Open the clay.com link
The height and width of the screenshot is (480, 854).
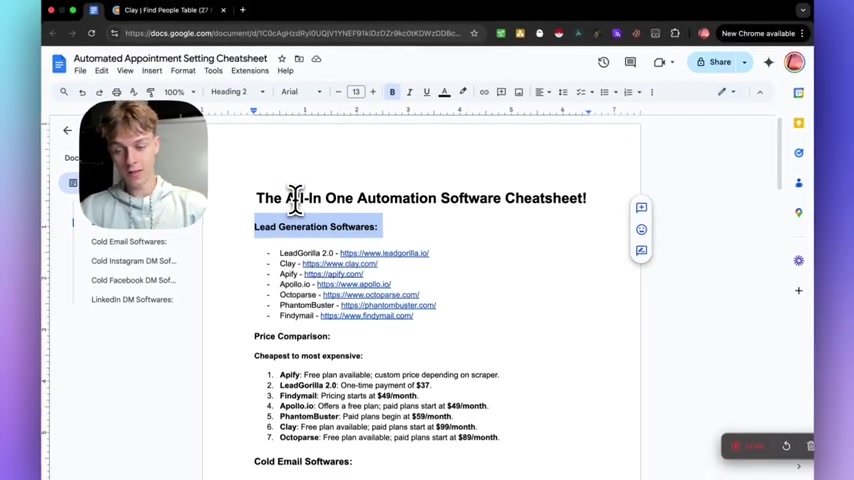[x=340, y=263]
